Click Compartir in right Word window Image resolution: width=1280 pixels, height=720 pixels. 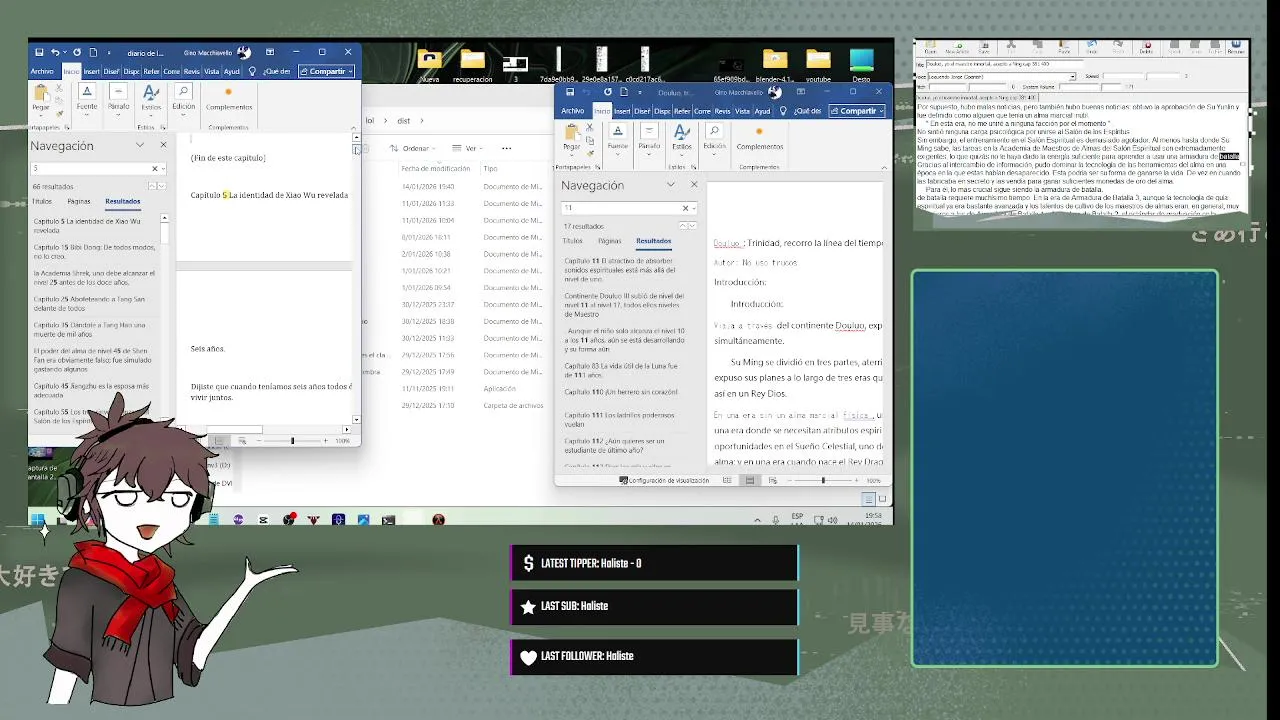[858, 111]
